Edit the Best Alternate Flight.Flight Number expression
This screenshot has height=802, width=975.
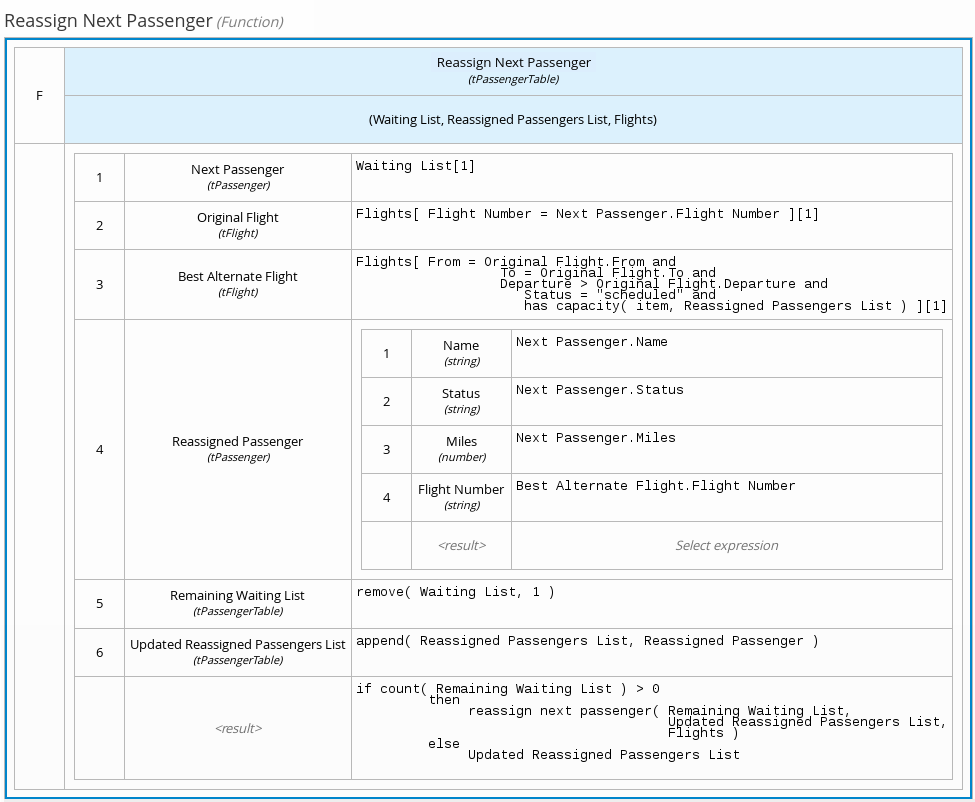click(726, 497)
